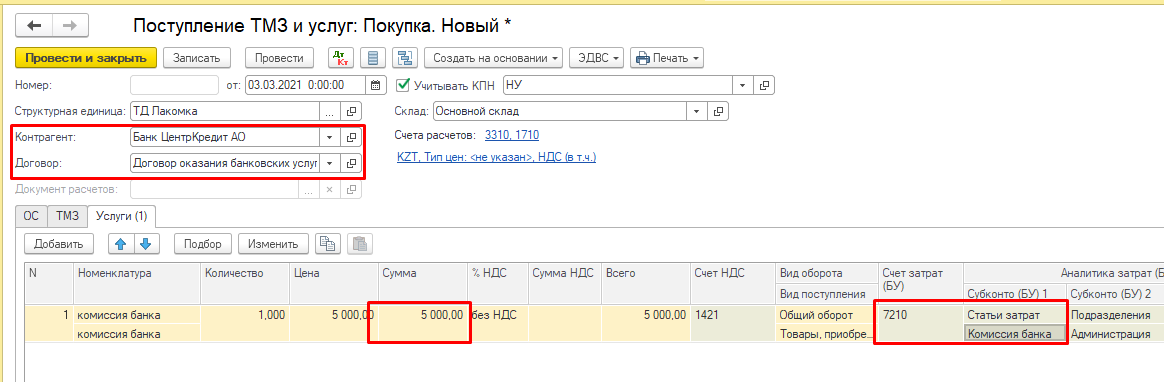Open the ЭДВС dropdown menu
Viewport: 1164px width, 382px height.
[x=597, y=58]
